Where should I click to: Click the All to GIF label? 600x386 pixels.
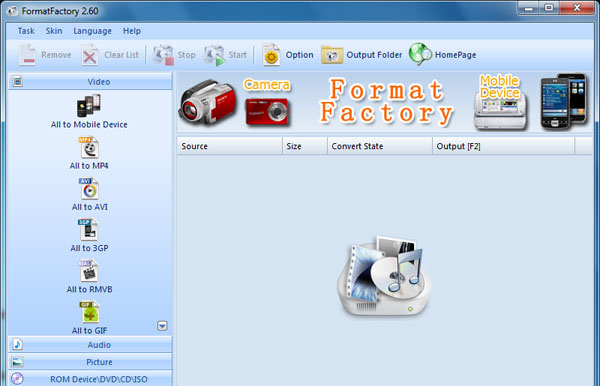[x=90, y=331]
